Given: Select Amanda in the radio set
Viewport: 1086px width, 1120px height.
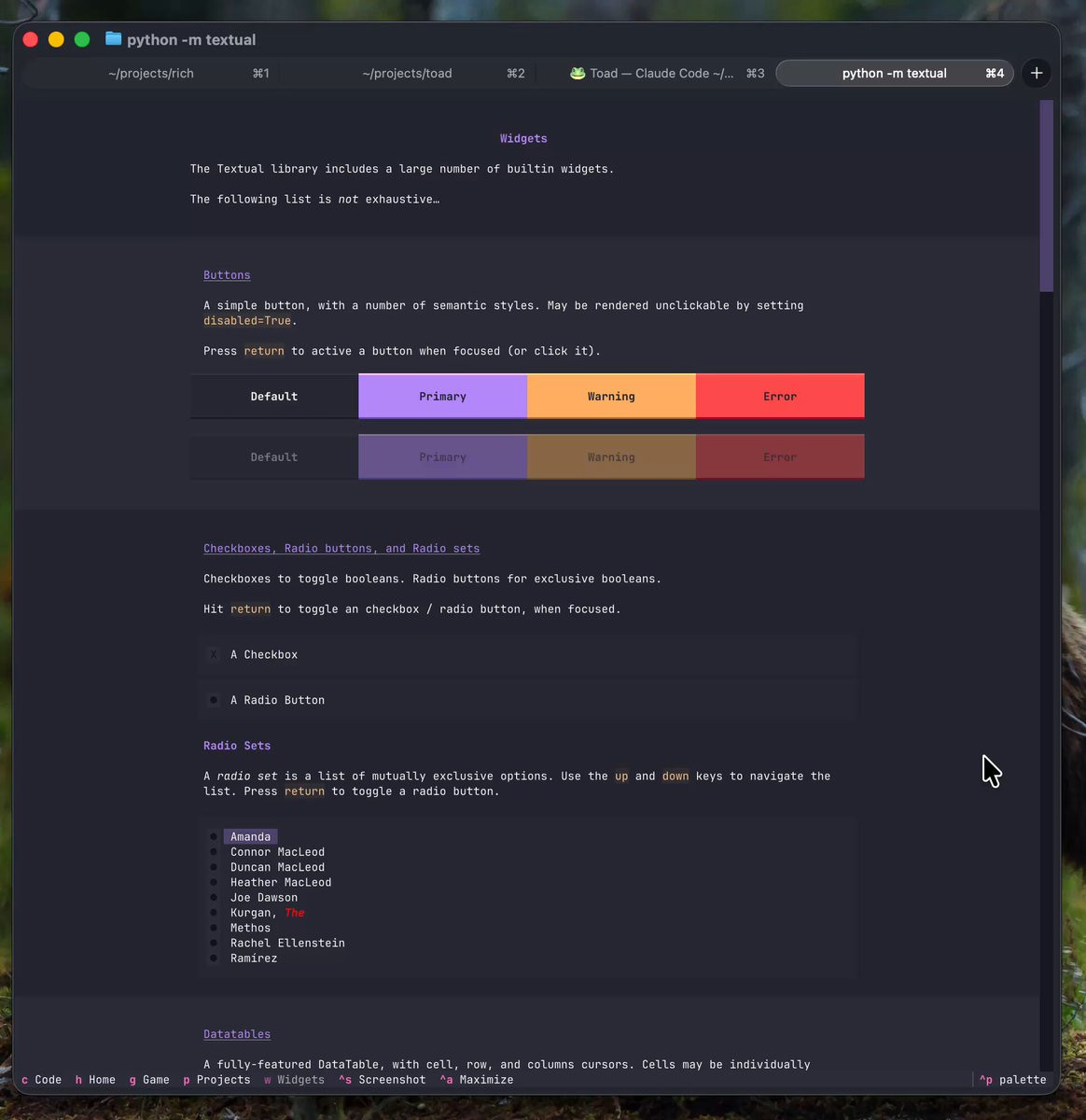Looking at the screenshot, I should [250, 837].
